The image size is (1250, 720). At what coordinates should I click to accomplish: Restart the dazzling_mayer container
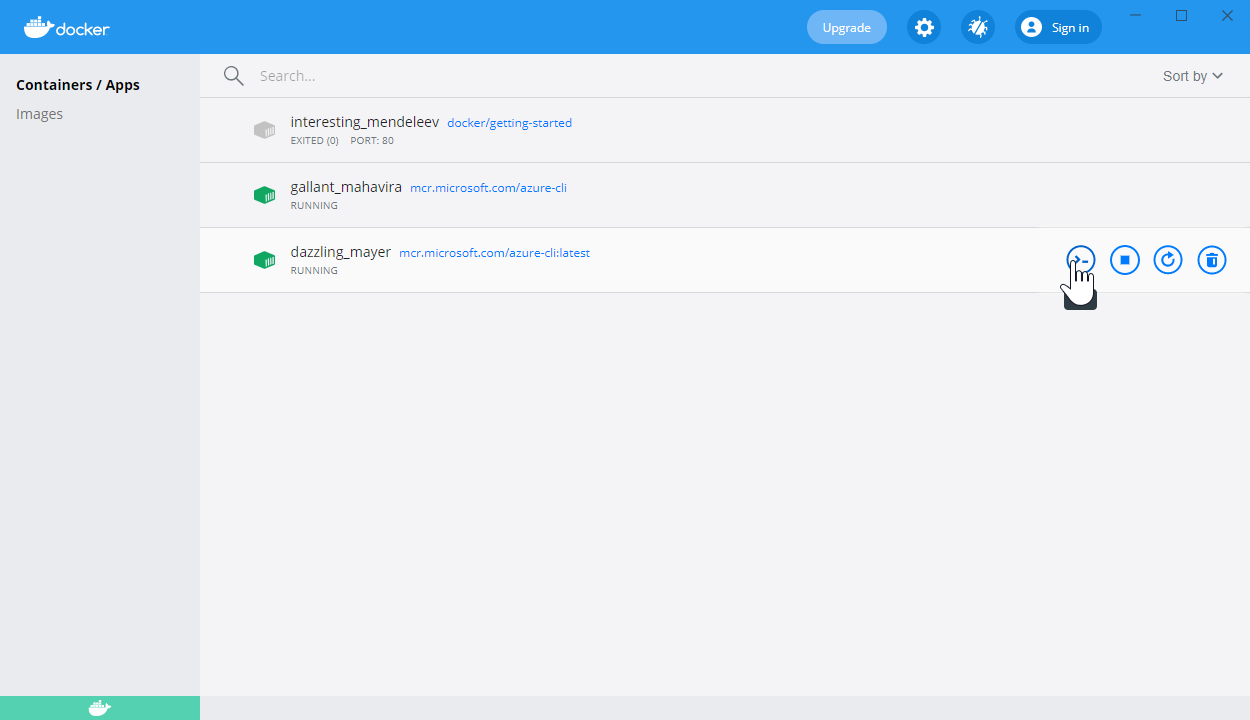pos(1168,261)
